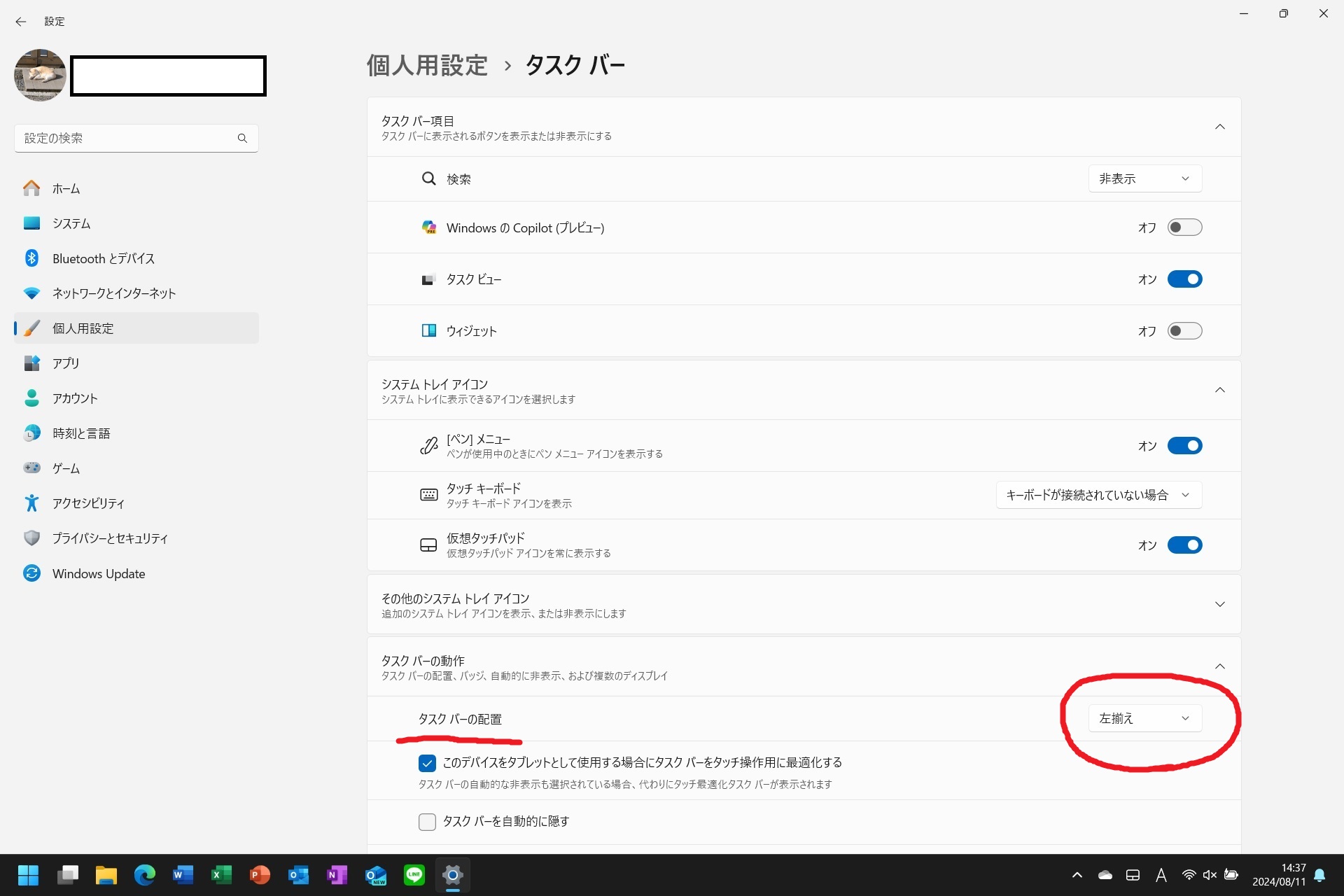
Task: Open Bluetooth とデバイス settings page
Action: 103,258
